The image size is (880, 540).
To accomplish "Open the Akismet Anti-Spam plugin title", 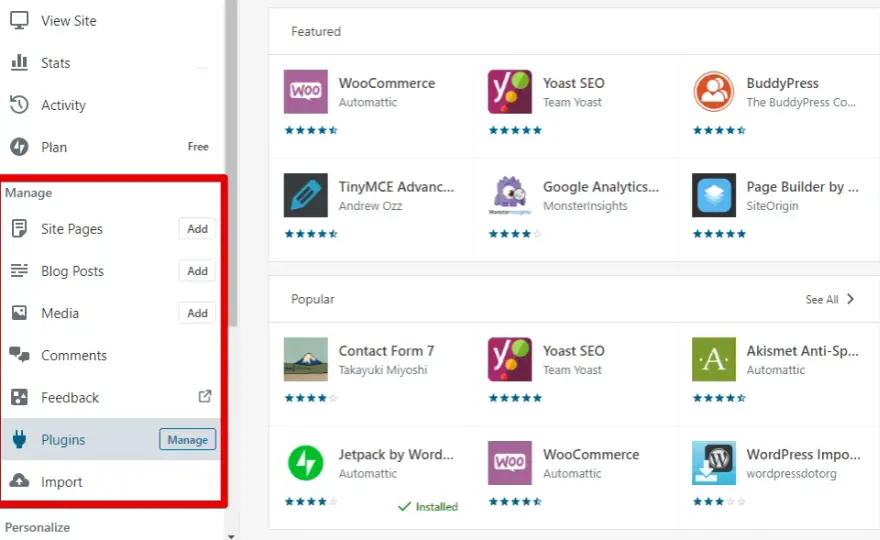I will tap(803, 351).
